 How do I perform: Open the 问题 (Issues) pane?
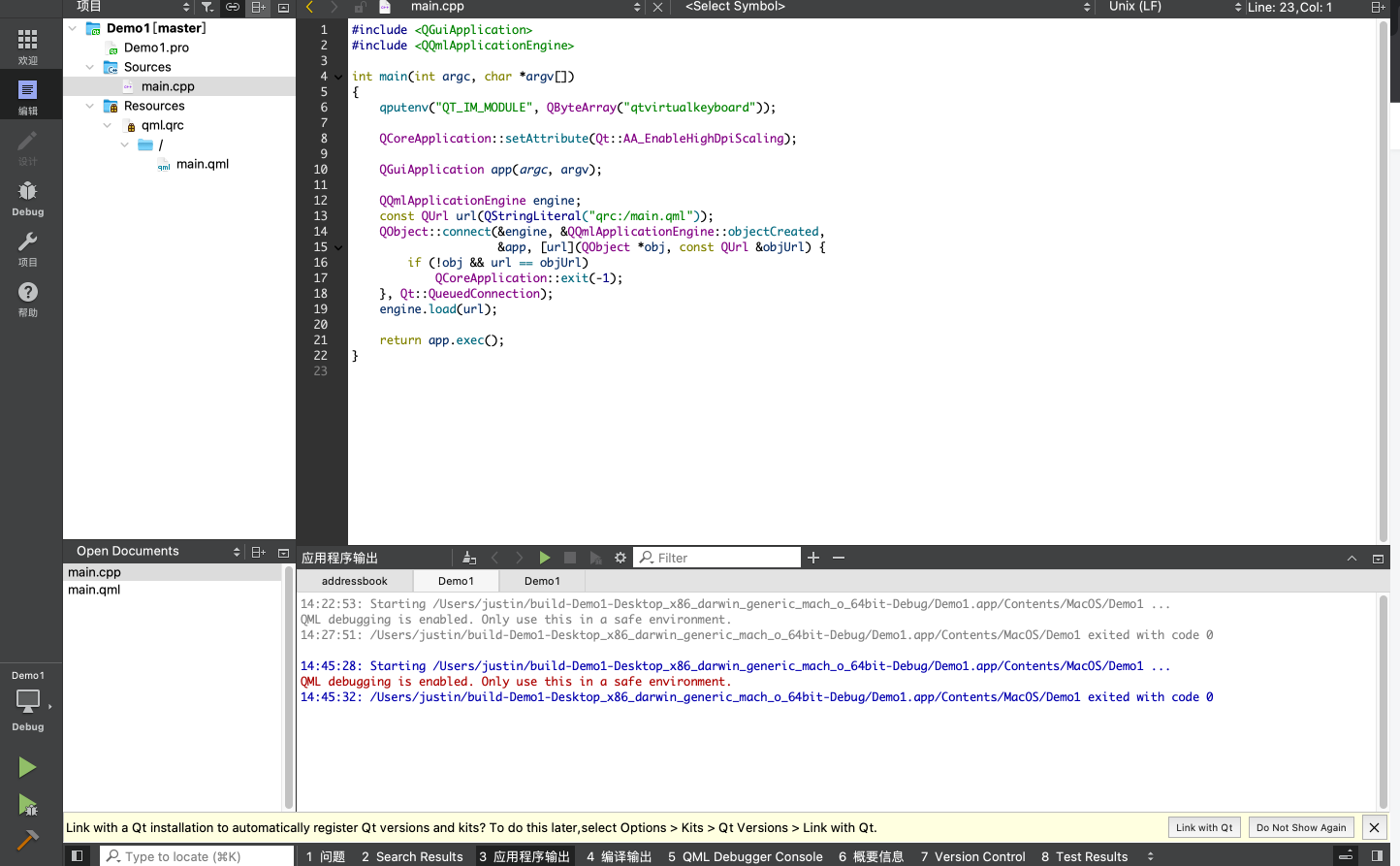[326, 856]
